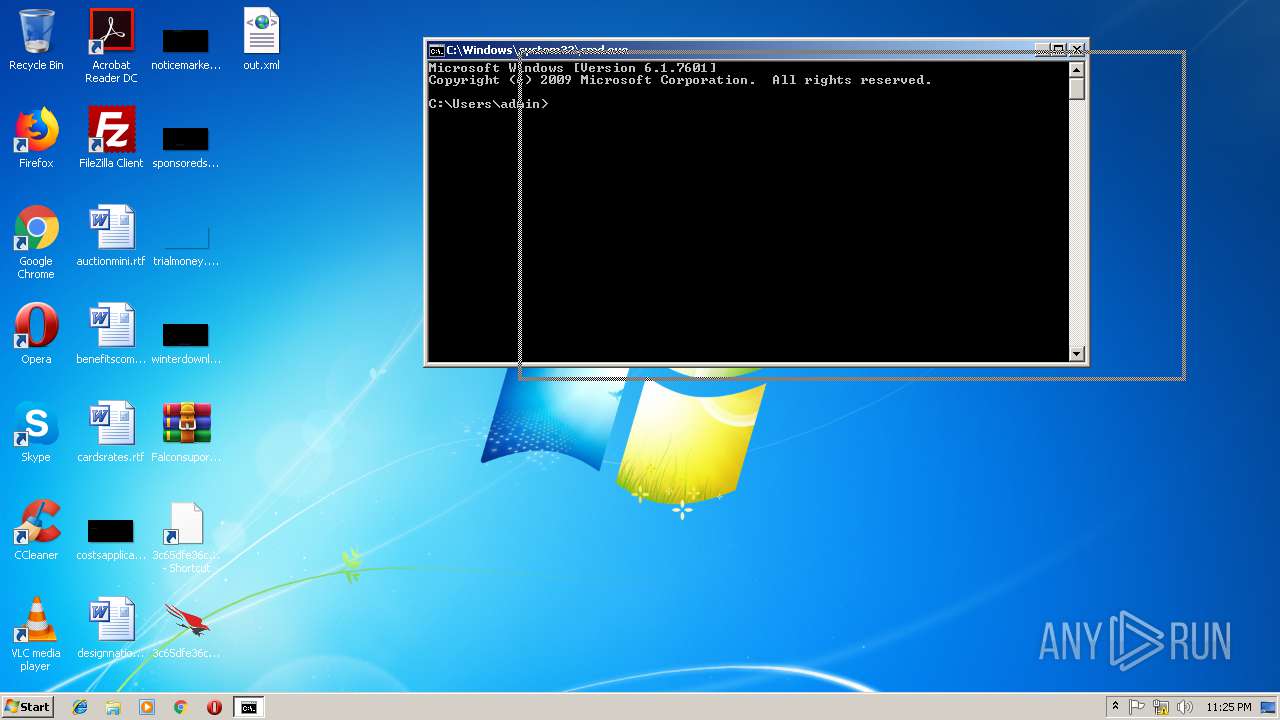Select the winterdownl... file icon
This screenshot has height=720, width=1280.
tap(186, 341)
